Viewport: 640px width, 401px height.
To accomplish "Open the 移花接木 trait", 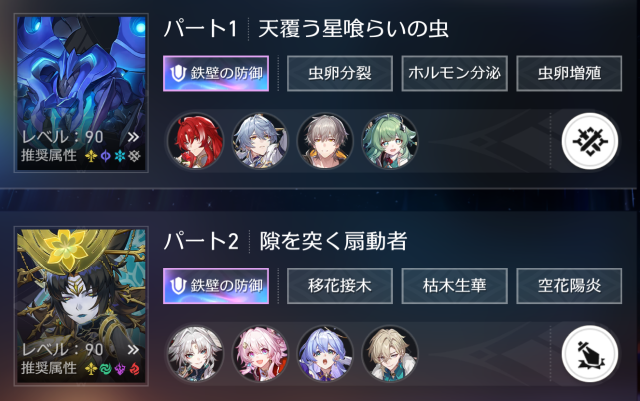I will pos(340,286).
